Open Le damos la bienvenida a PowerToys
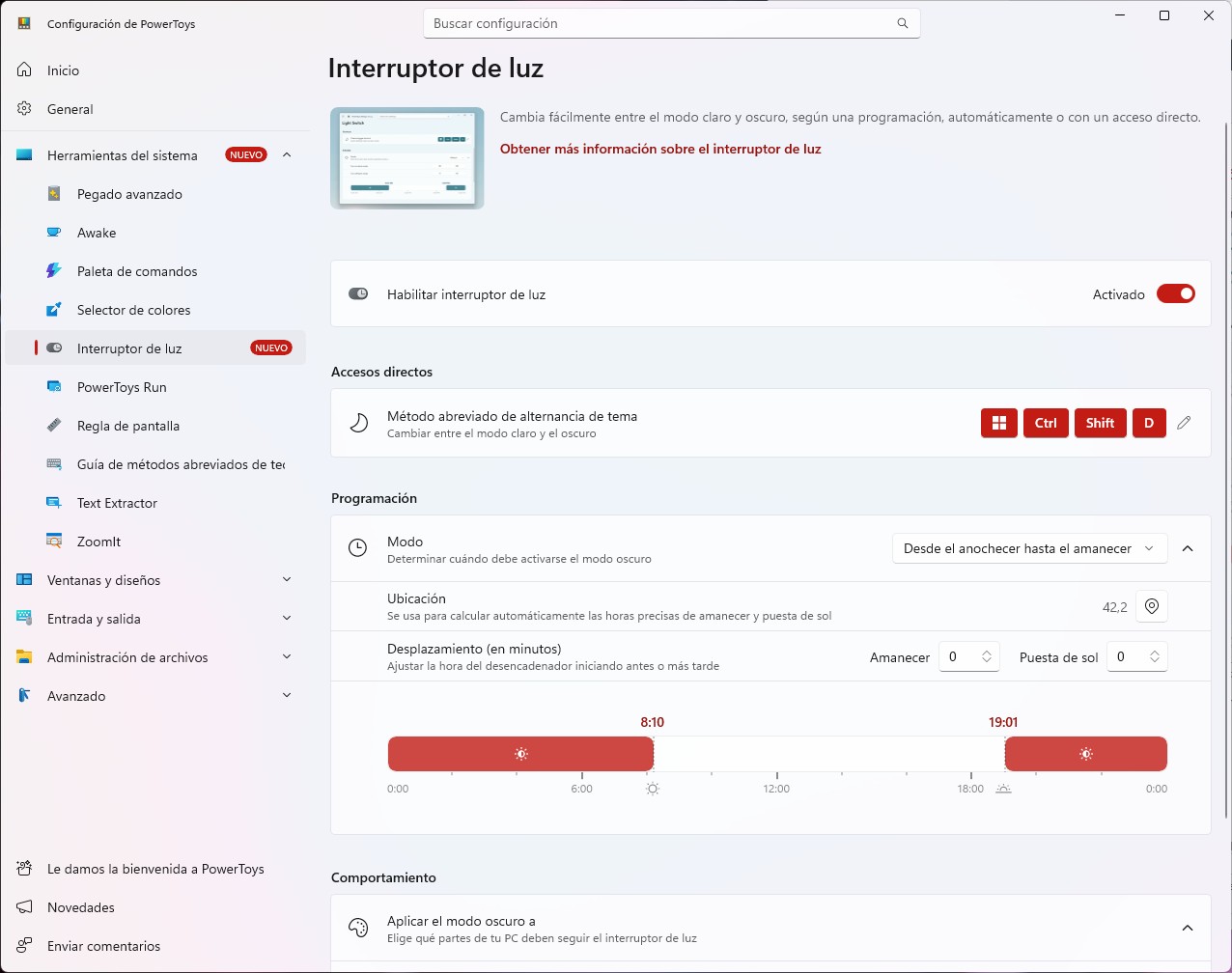The width and height of the screenshot is (1232, 973). 154,869
